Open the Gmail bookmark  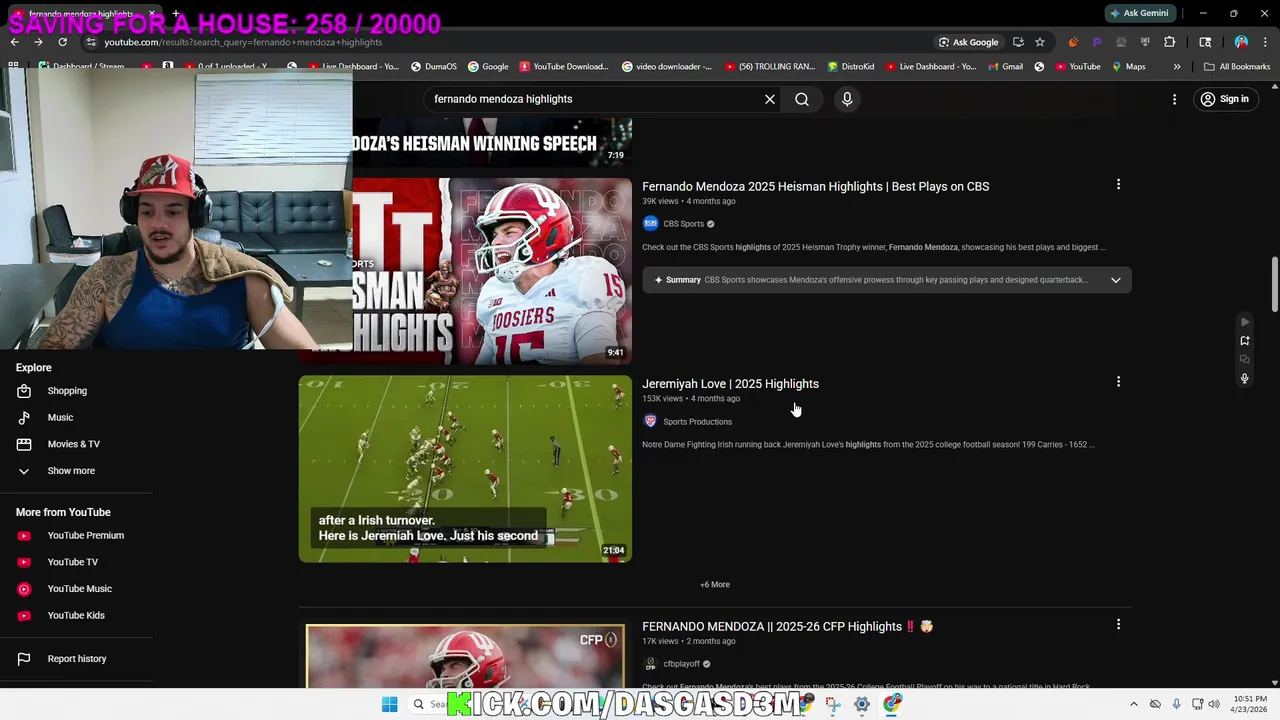[x=1005, y=67]
